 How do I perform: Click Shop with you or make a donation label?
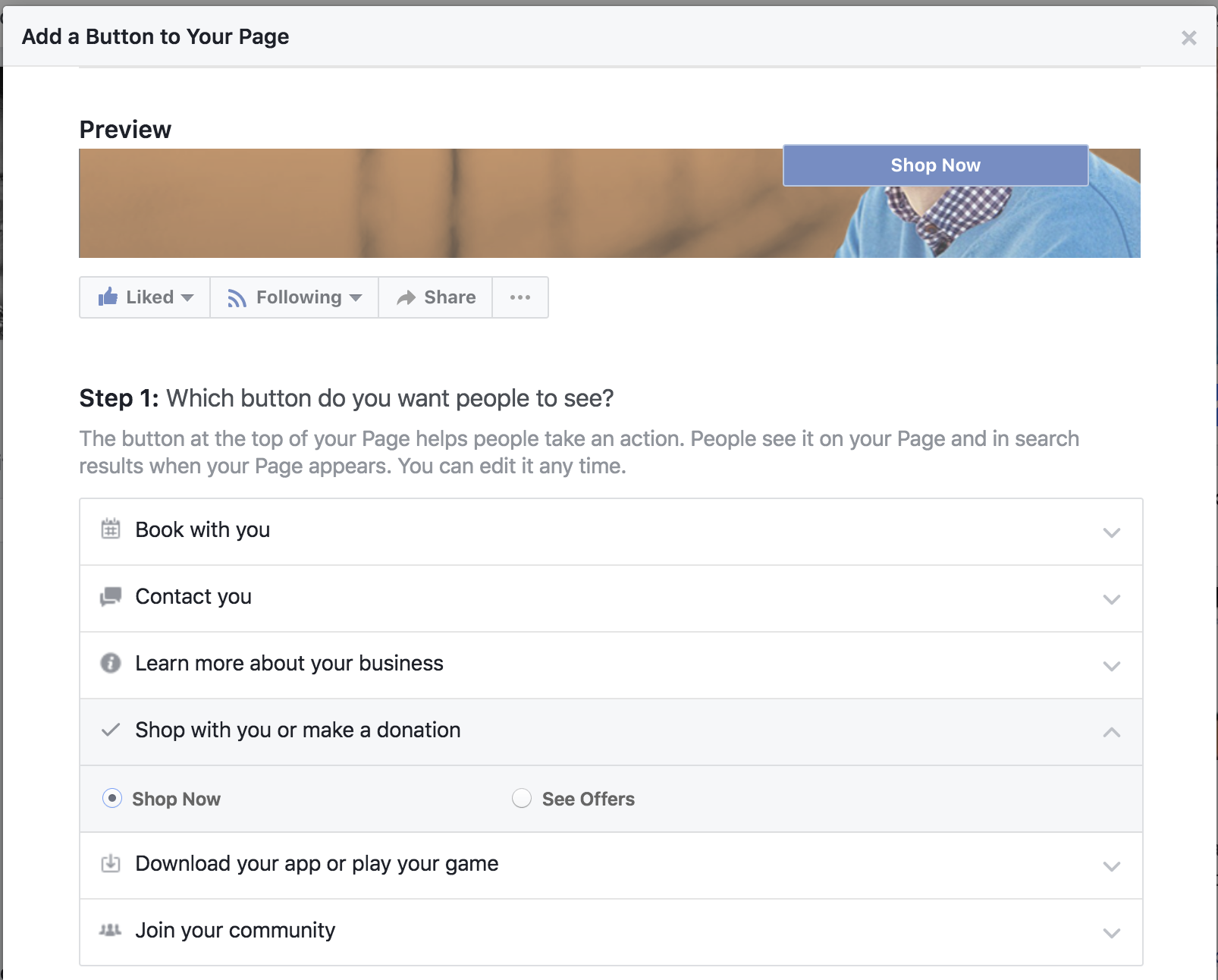[x=298, y=730]
